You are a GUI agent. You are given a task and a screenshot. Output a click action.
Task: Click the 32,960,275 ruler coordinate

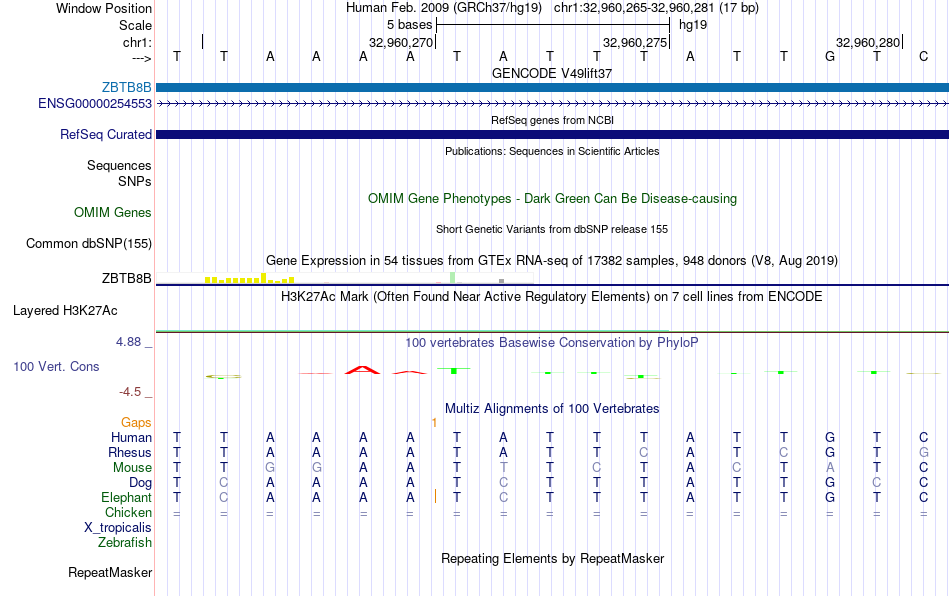pyautogui.click(x=634, y=42)
